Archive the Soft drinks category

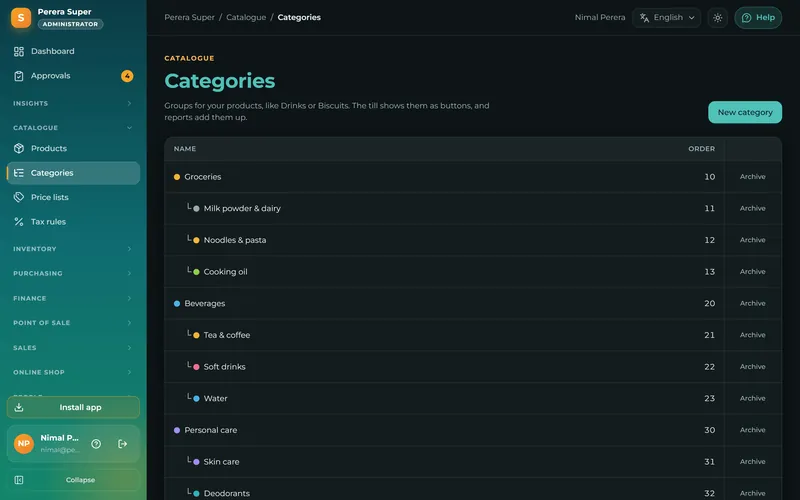[x=753, y=366]
